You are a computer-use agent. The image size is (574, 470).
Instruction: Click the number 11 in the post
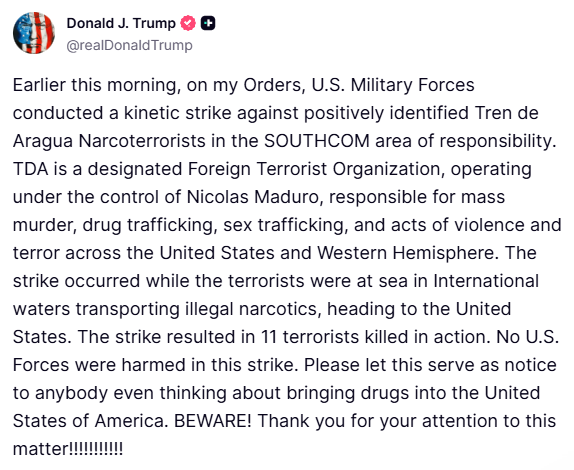coord(269,337)
